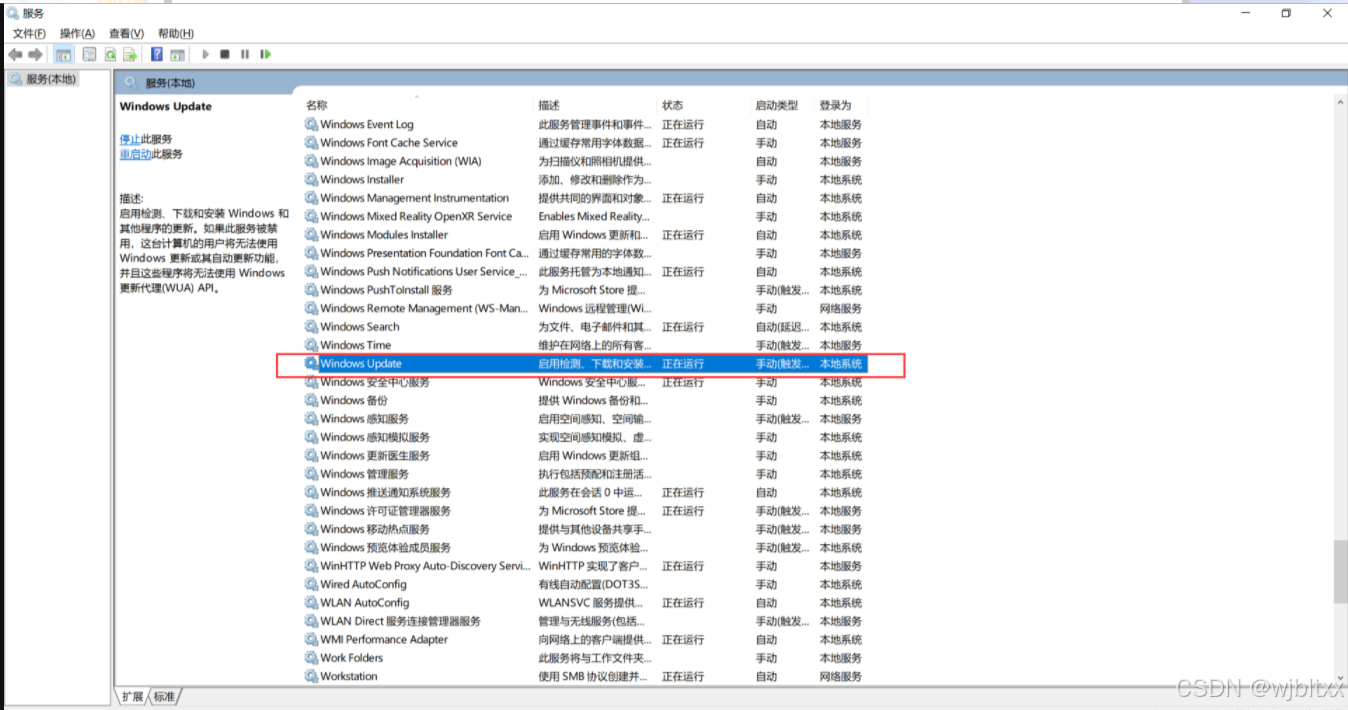The height and width of the screenshot is (710, 1348).
Task: Select the Windows 预览体验成员服务 row
Action: coord(585,547)
